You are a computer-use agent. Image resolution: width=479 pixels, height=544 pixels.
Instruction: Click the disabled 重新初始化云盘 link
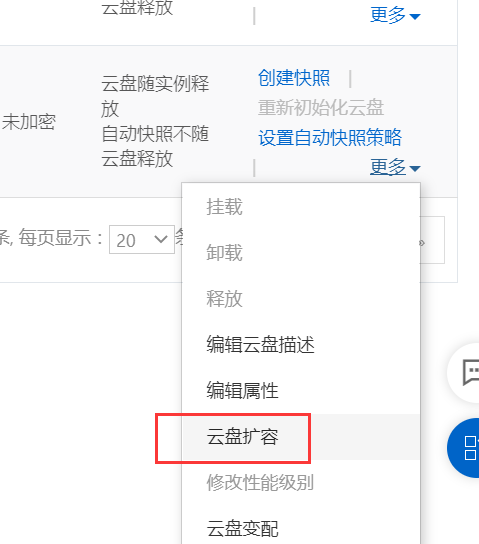click(x=321, y=108)
